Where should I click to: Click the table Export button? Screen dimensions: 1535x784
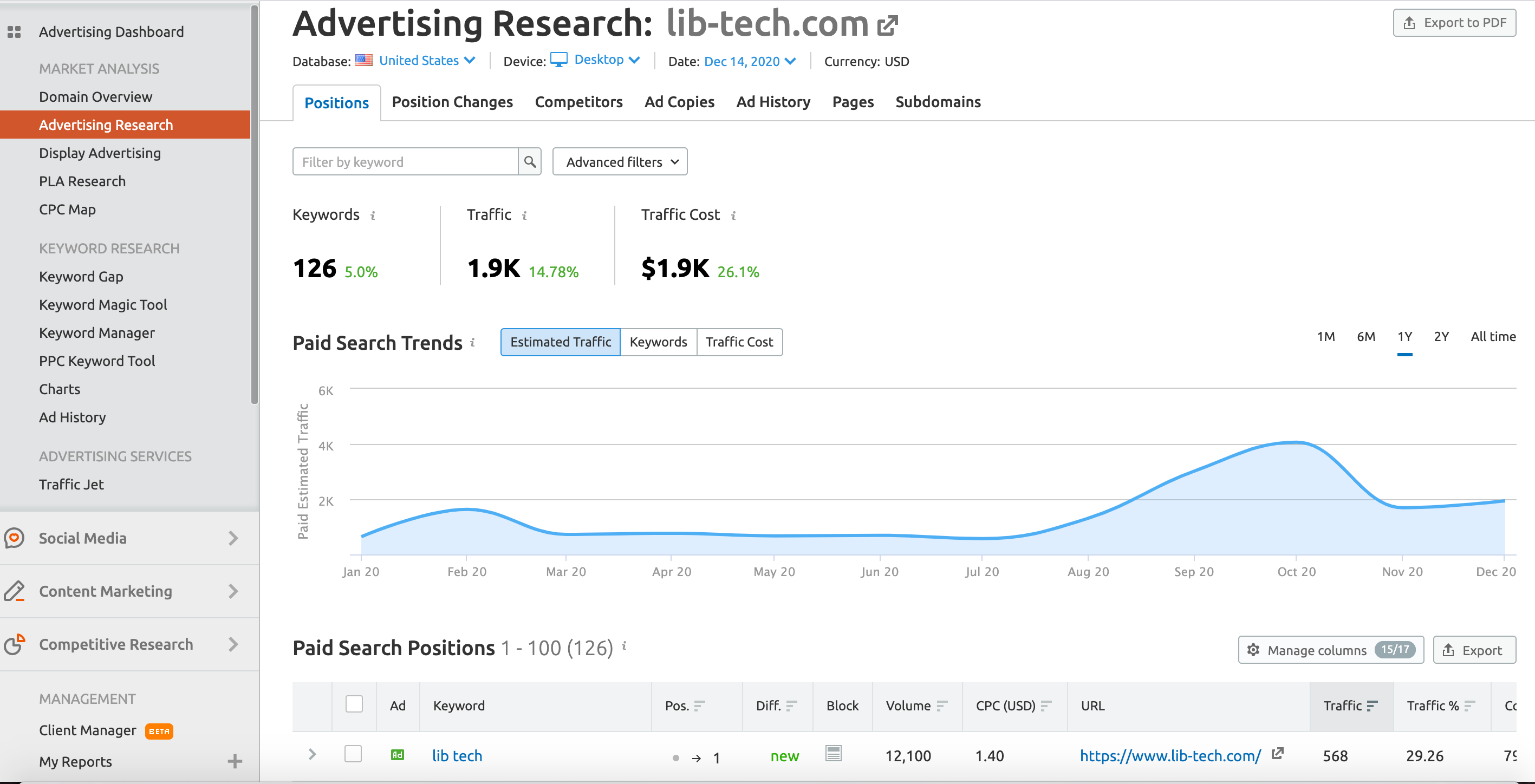point(1474,649)
